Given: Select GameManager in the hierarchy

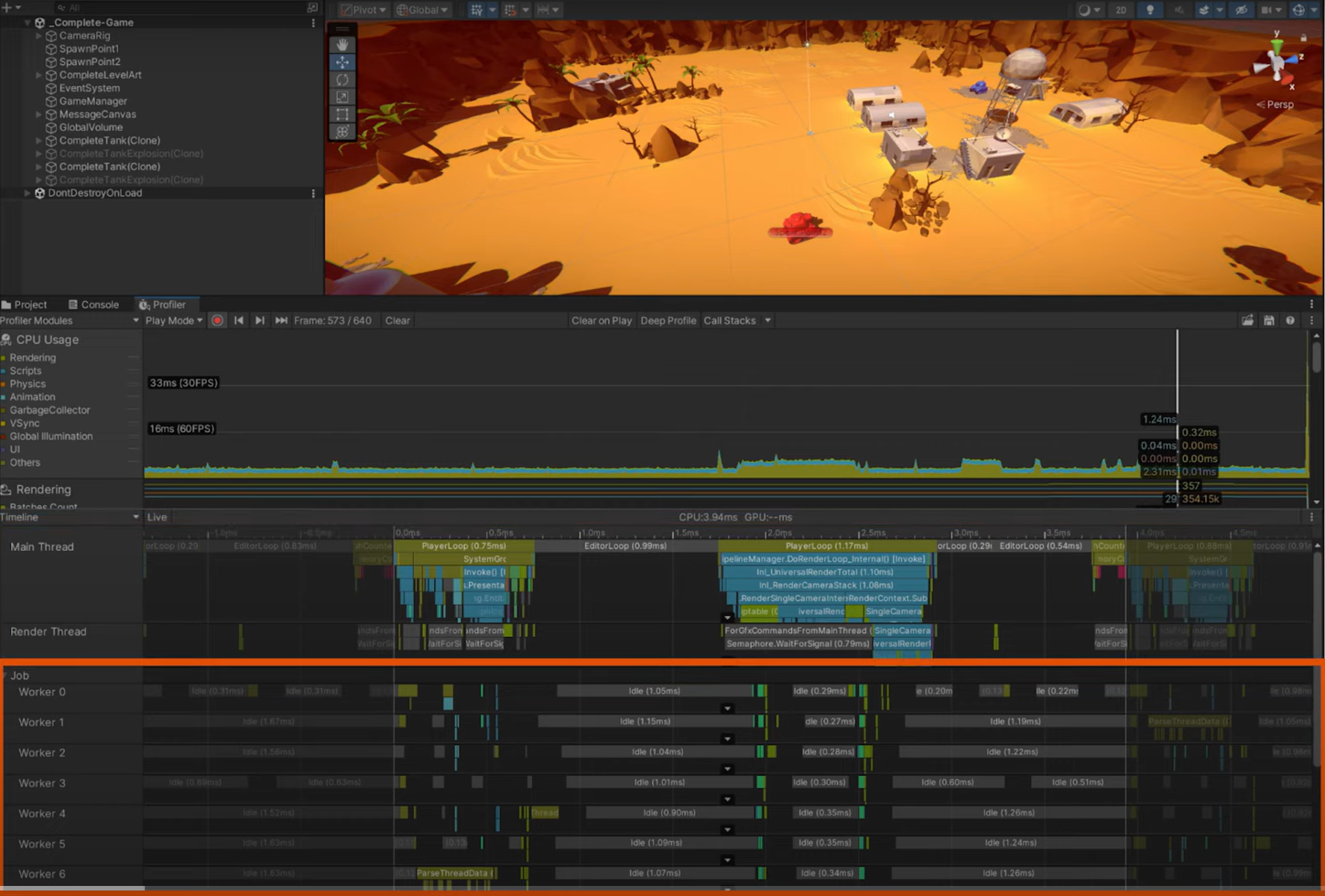Looking at the screenshot, I should 92,102.
